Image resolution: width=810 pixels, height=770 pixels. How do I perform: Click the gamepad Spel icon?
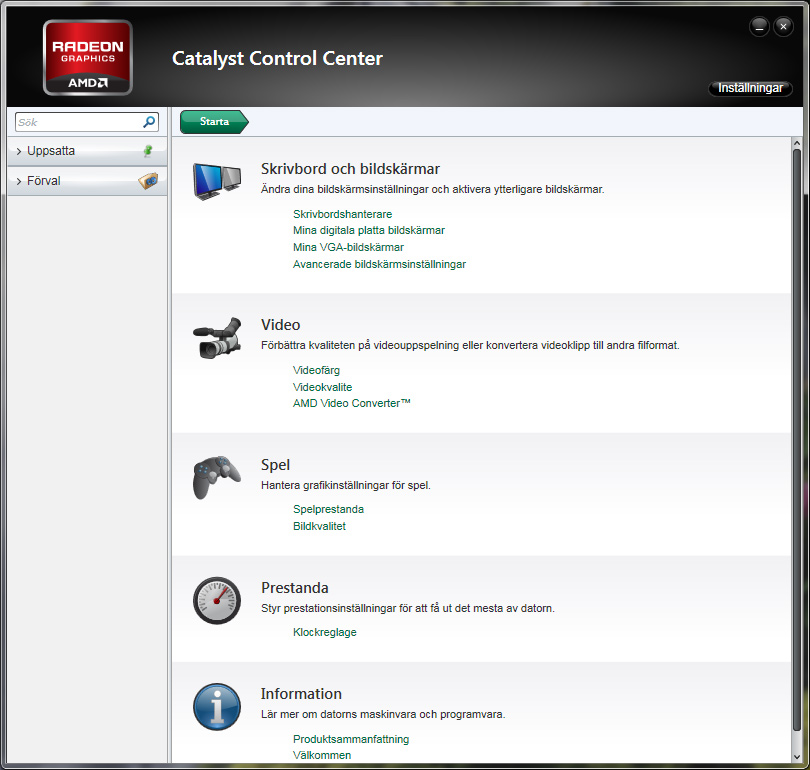pyautogui.click(x=216, y=478)
